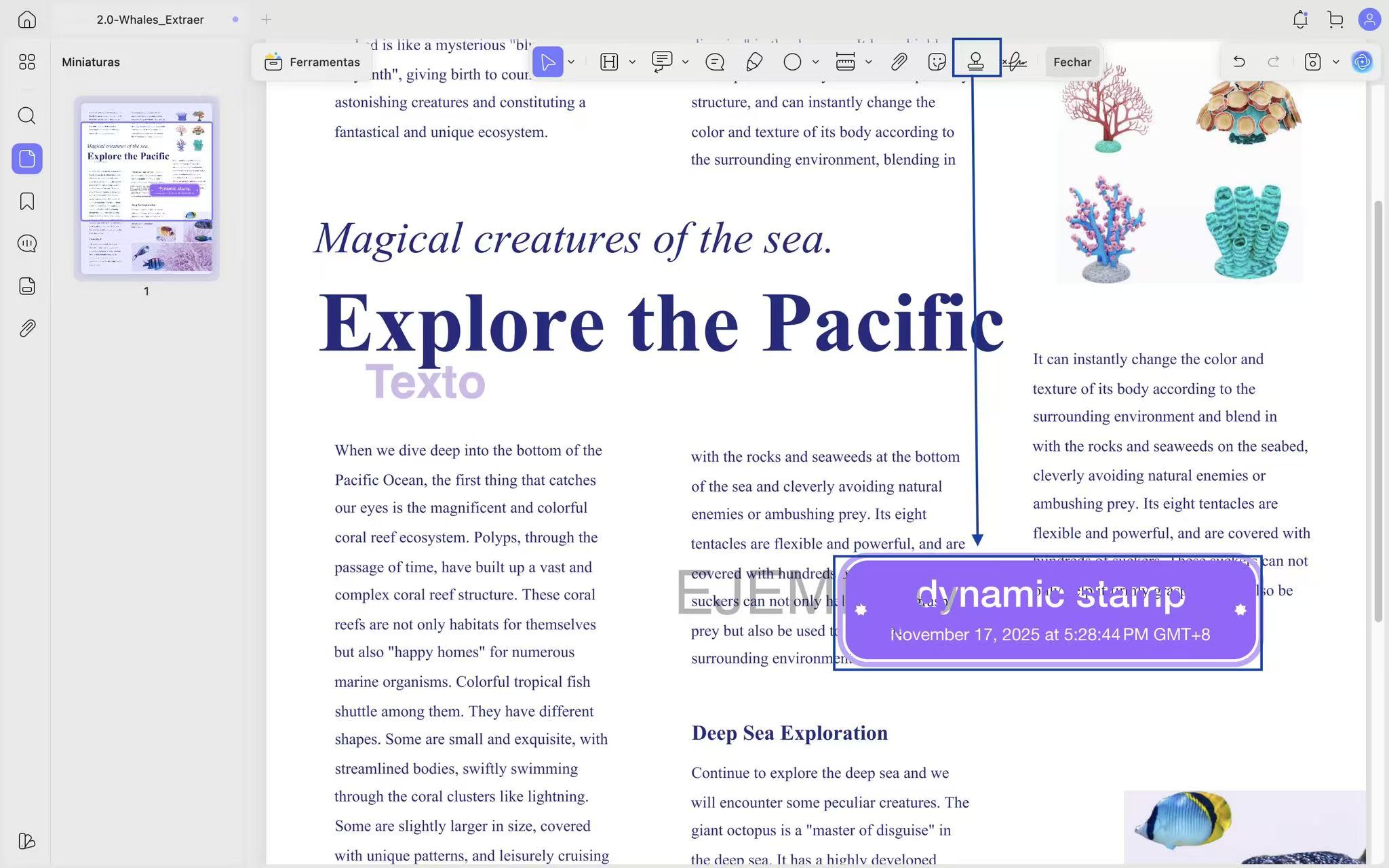Expand the cursor select tool dropdown

pyautogui.click(x=571, y=62)
